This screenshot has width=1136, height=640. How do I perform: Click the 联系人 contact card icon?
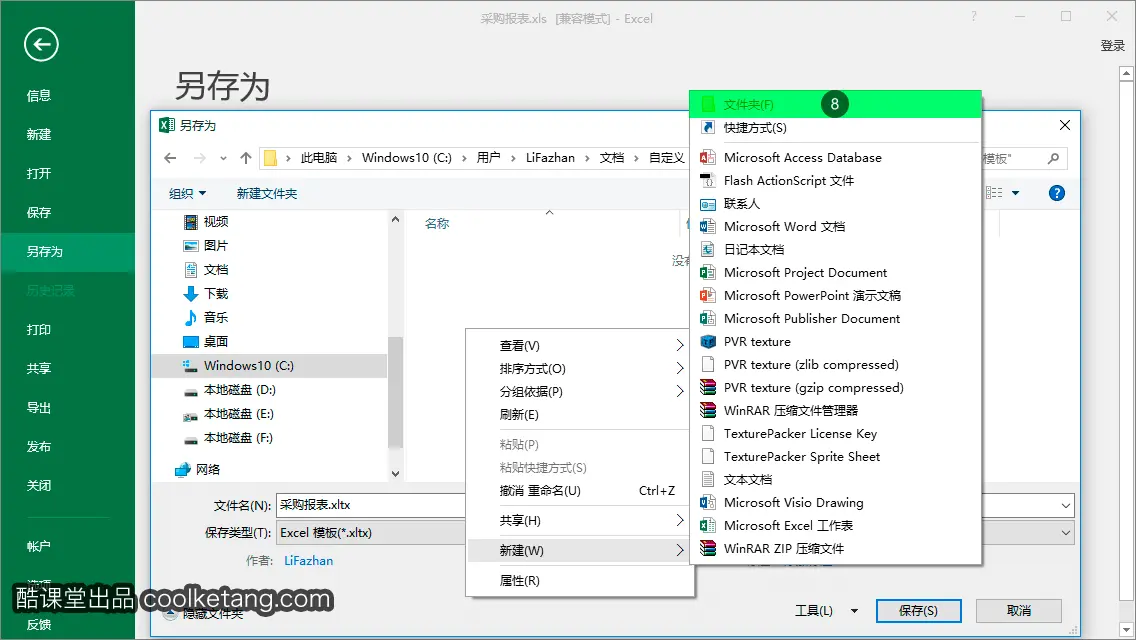(708, 204)
